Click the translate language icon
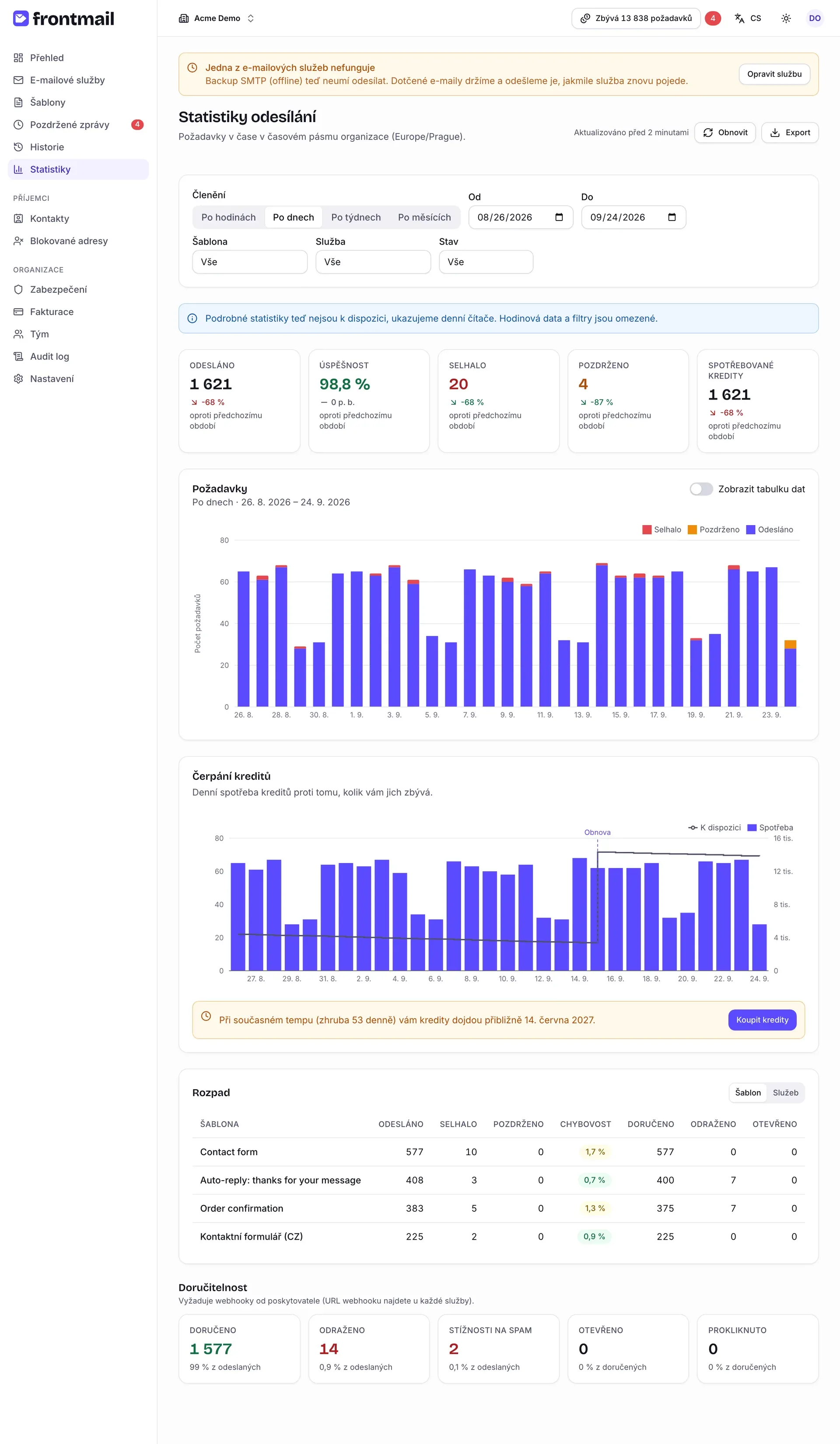This screenshot has height=1444, width=840. tap(740, 18)
